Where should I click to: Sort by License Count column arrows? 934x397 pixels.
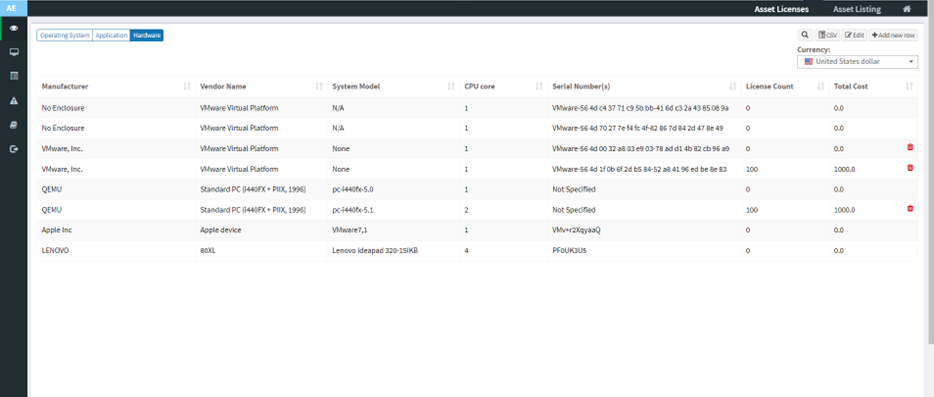(x=821, y=86)
